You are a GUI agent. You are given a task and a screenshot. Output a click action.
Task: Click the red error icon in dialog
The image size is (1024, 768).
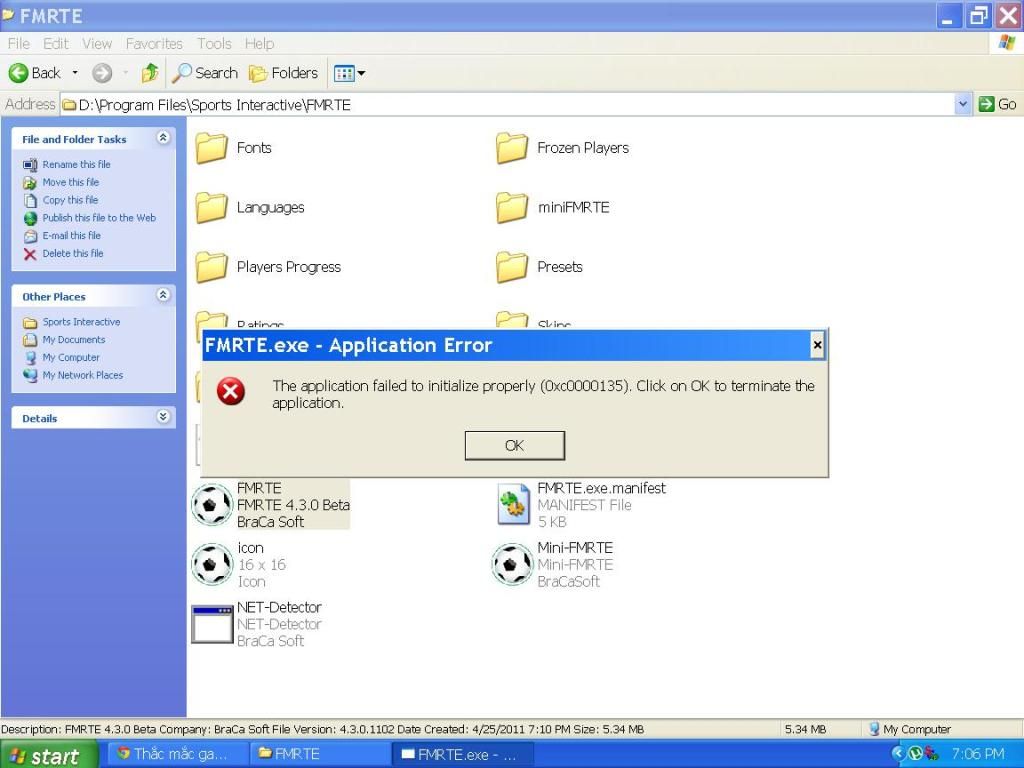pyautogui.click(x=231, y=391)
